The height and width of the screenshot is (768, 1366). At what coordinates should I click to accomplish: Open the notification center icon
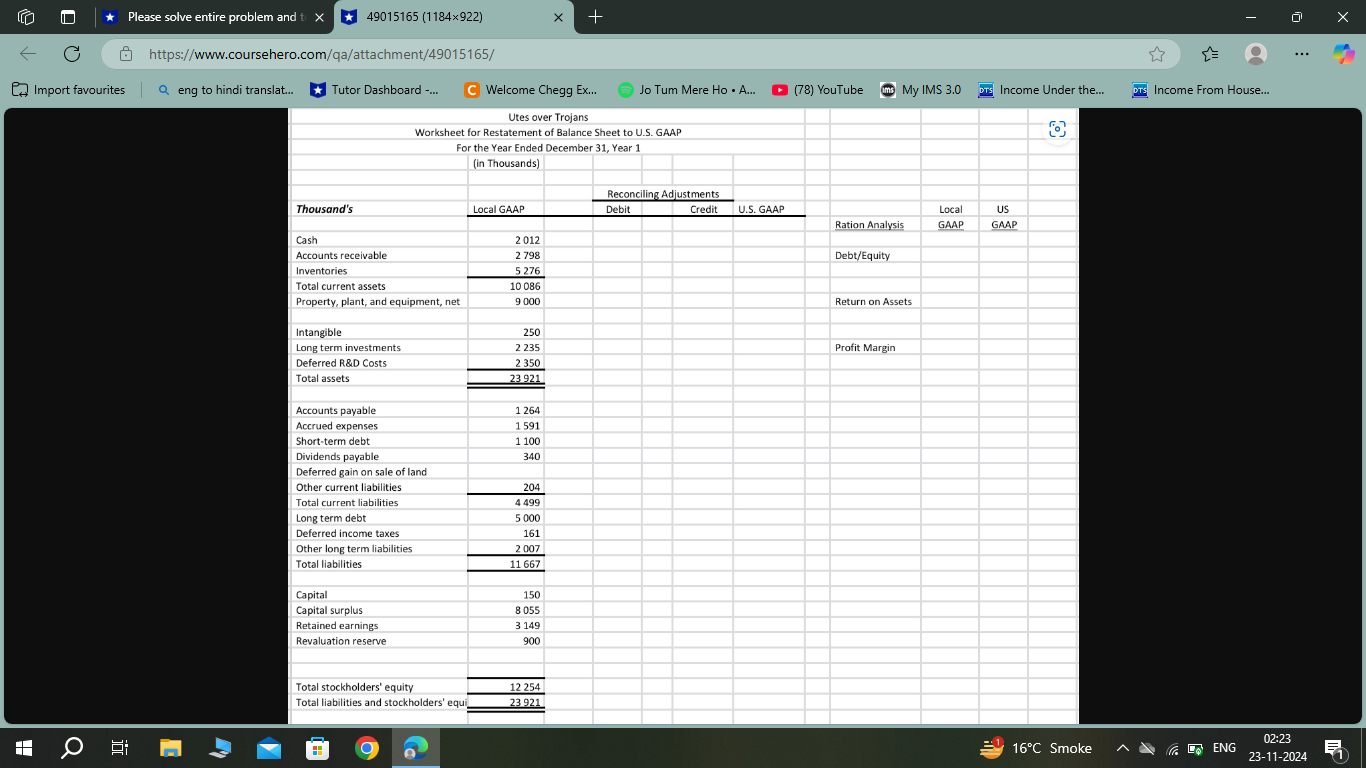click(x=1336, y=748)
